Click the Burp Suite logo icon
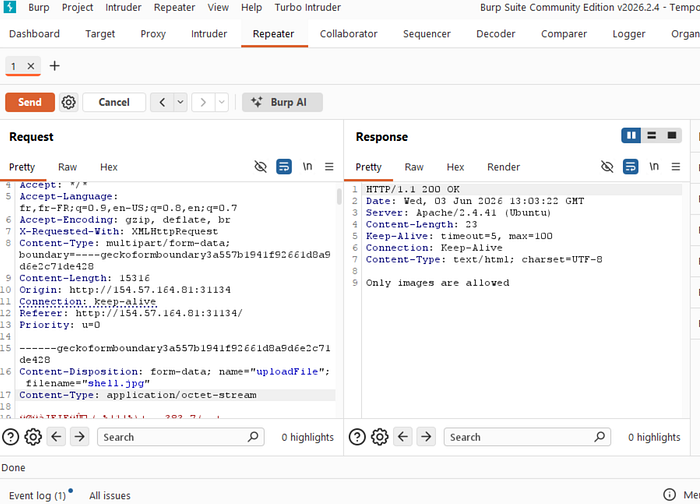 (10, 7)
